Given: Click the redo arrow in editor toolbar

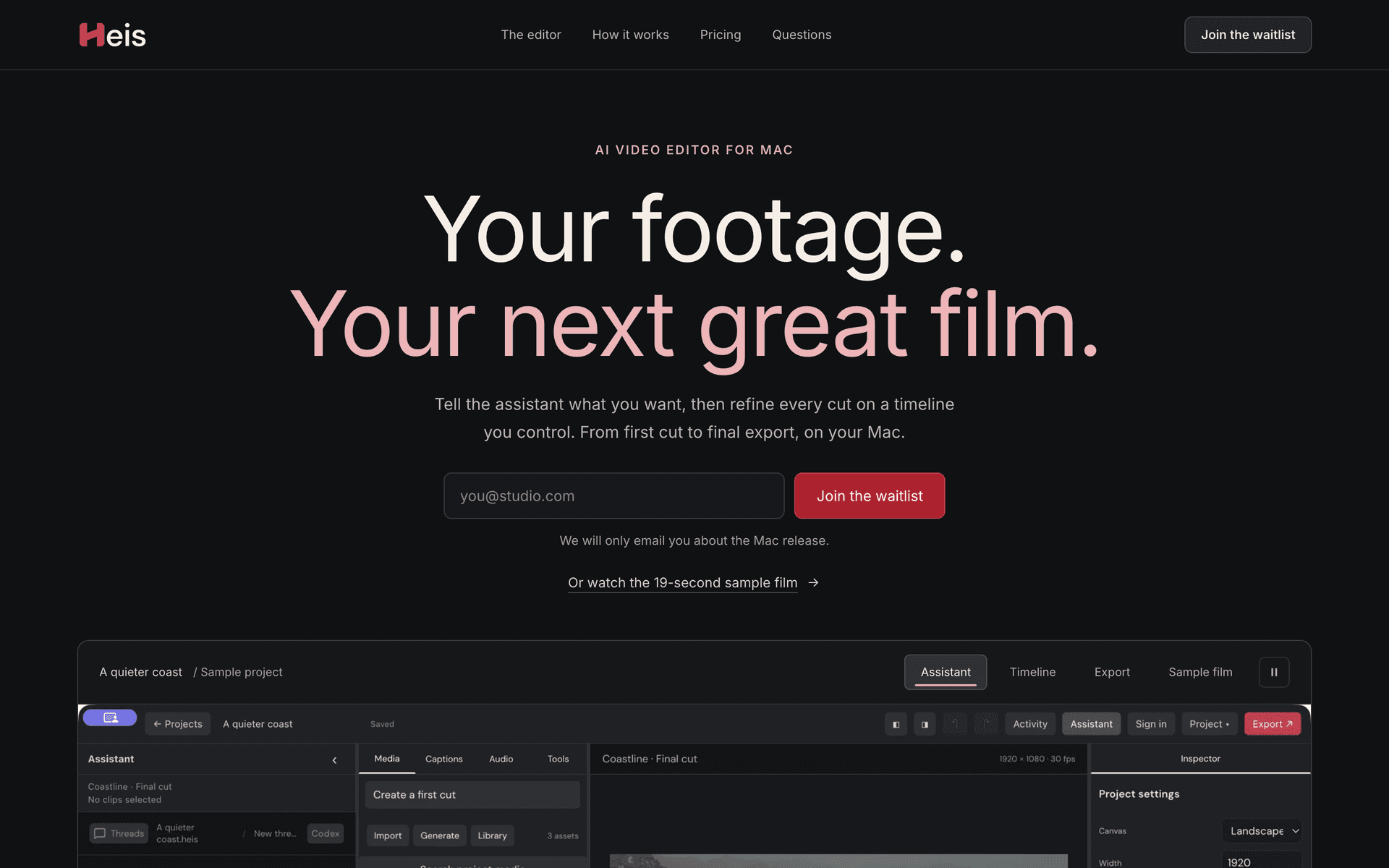Looking at the screenshot, I should 986,724.
